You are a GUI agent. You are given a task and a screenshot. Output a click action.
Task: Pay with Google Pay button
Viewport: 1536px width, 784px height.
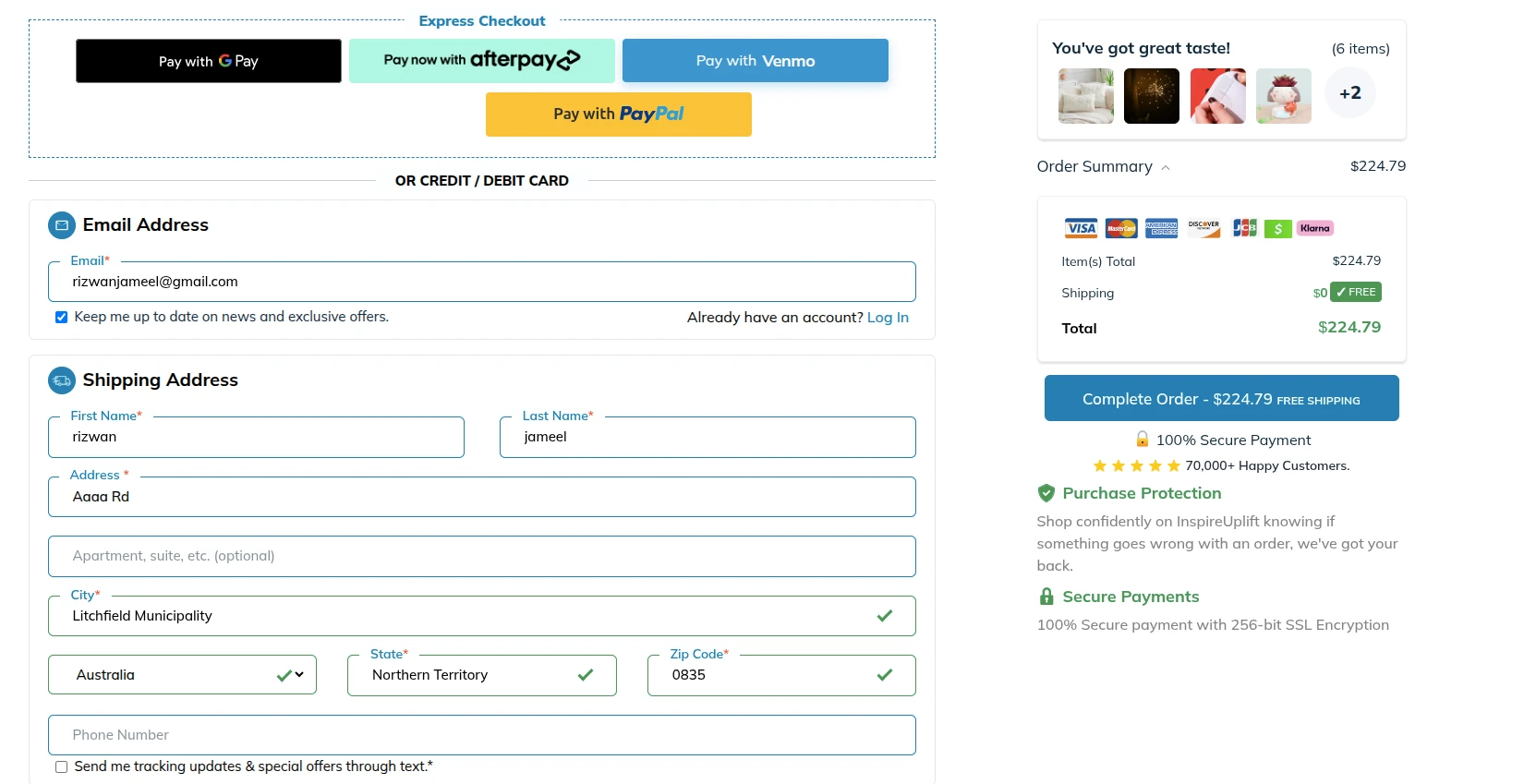click(x=209, y=61)
